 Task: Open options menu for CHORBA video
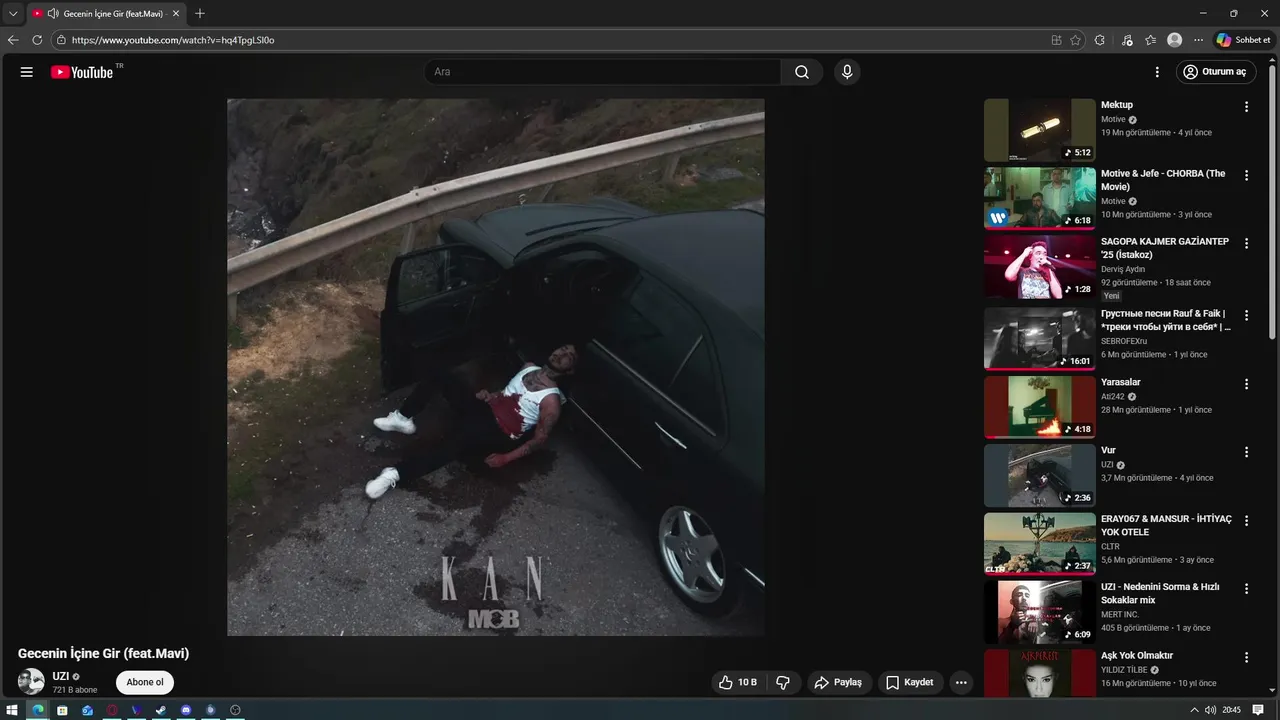[x=1246, y=175]
